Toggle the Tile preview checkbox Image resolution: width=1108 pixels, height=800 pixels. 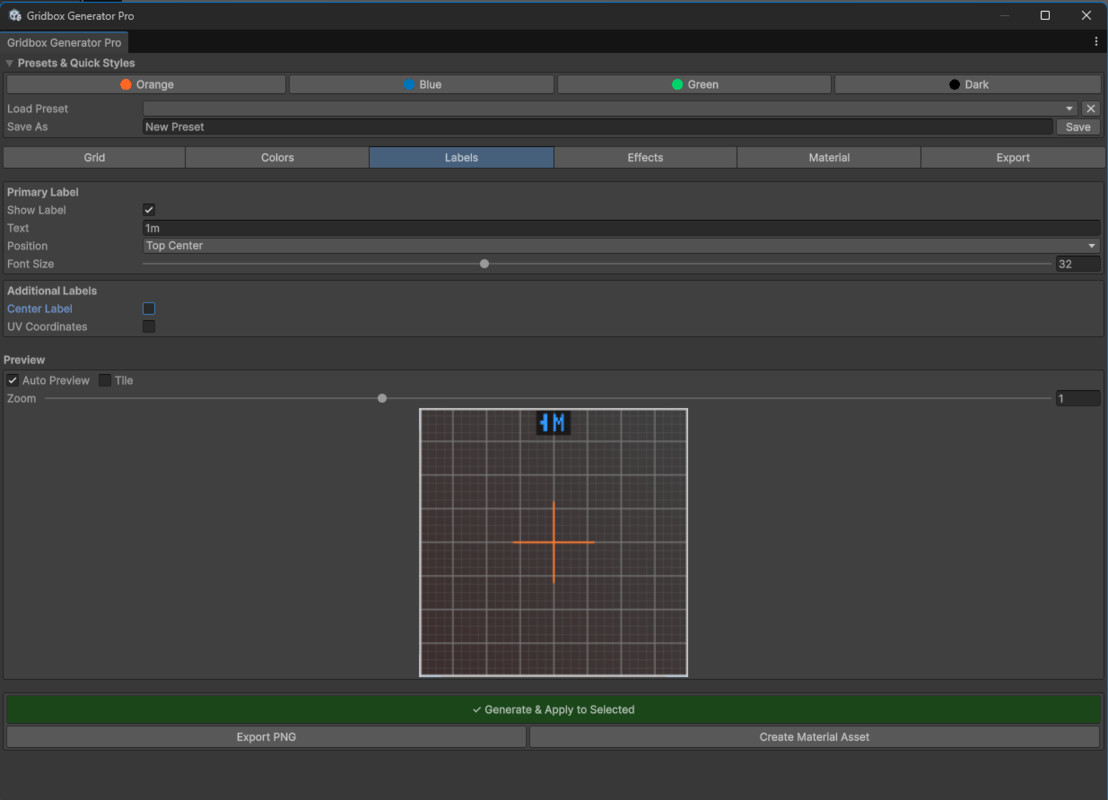click(104, 380)
